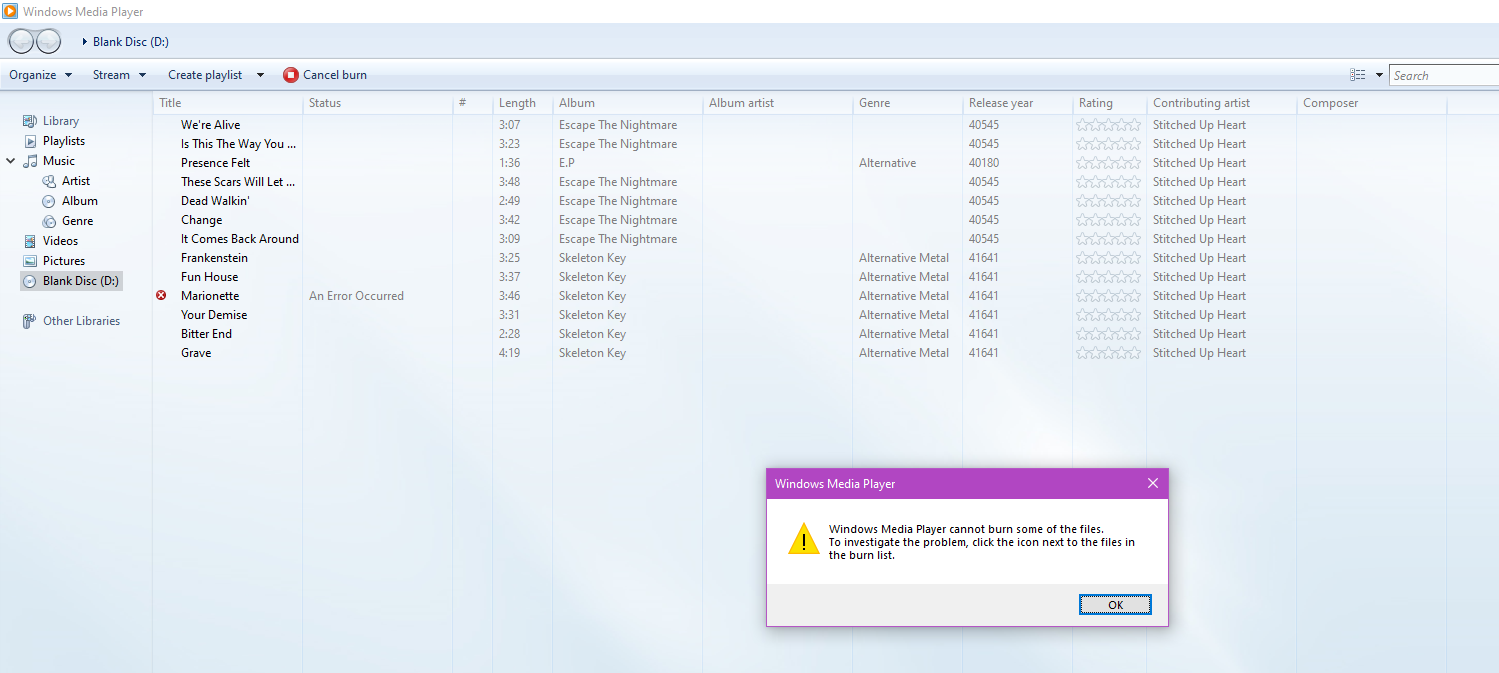
Task: Select the track Fun House
Action: tap(210, 277)
